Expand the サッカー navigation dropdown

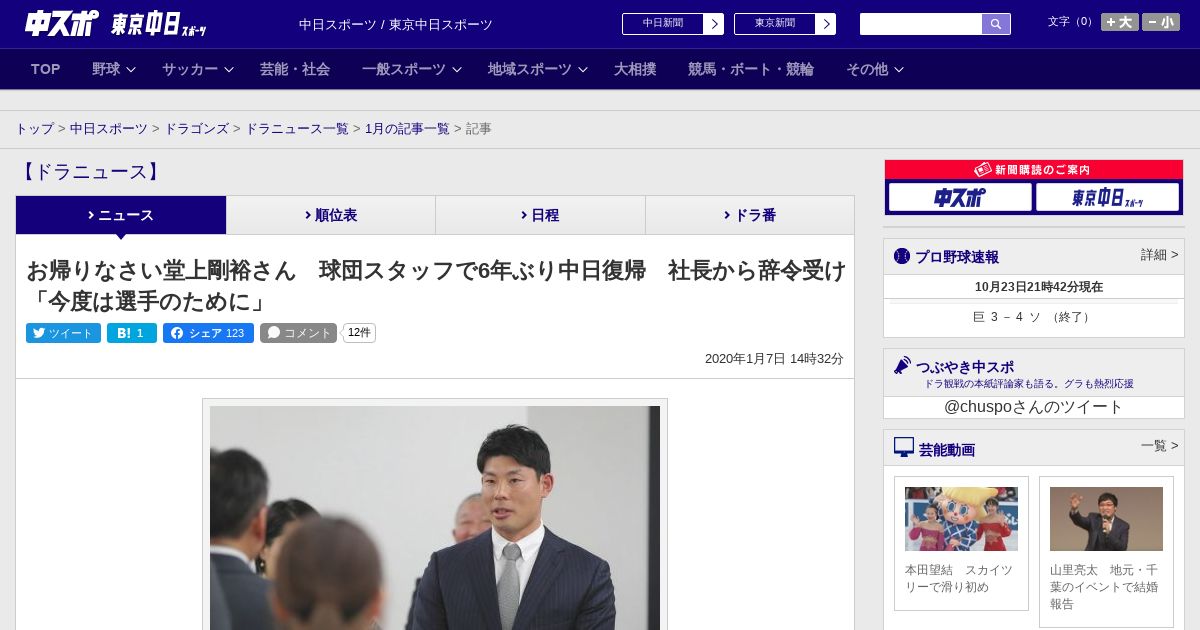point(197,69)
